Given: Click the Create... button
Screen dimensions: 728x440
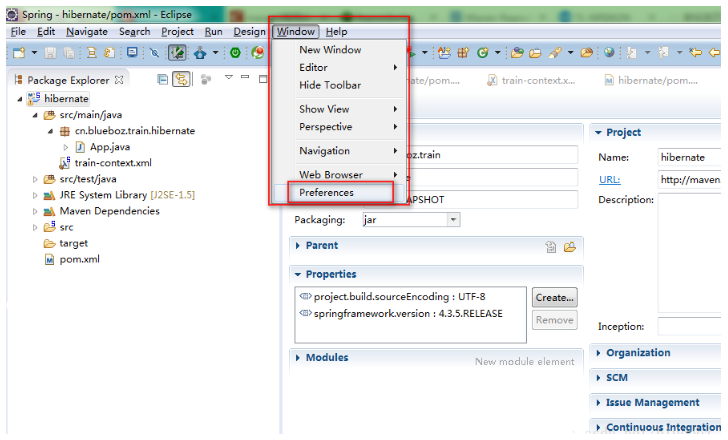Looking at the screenshot, I should (x=554, y=297).
